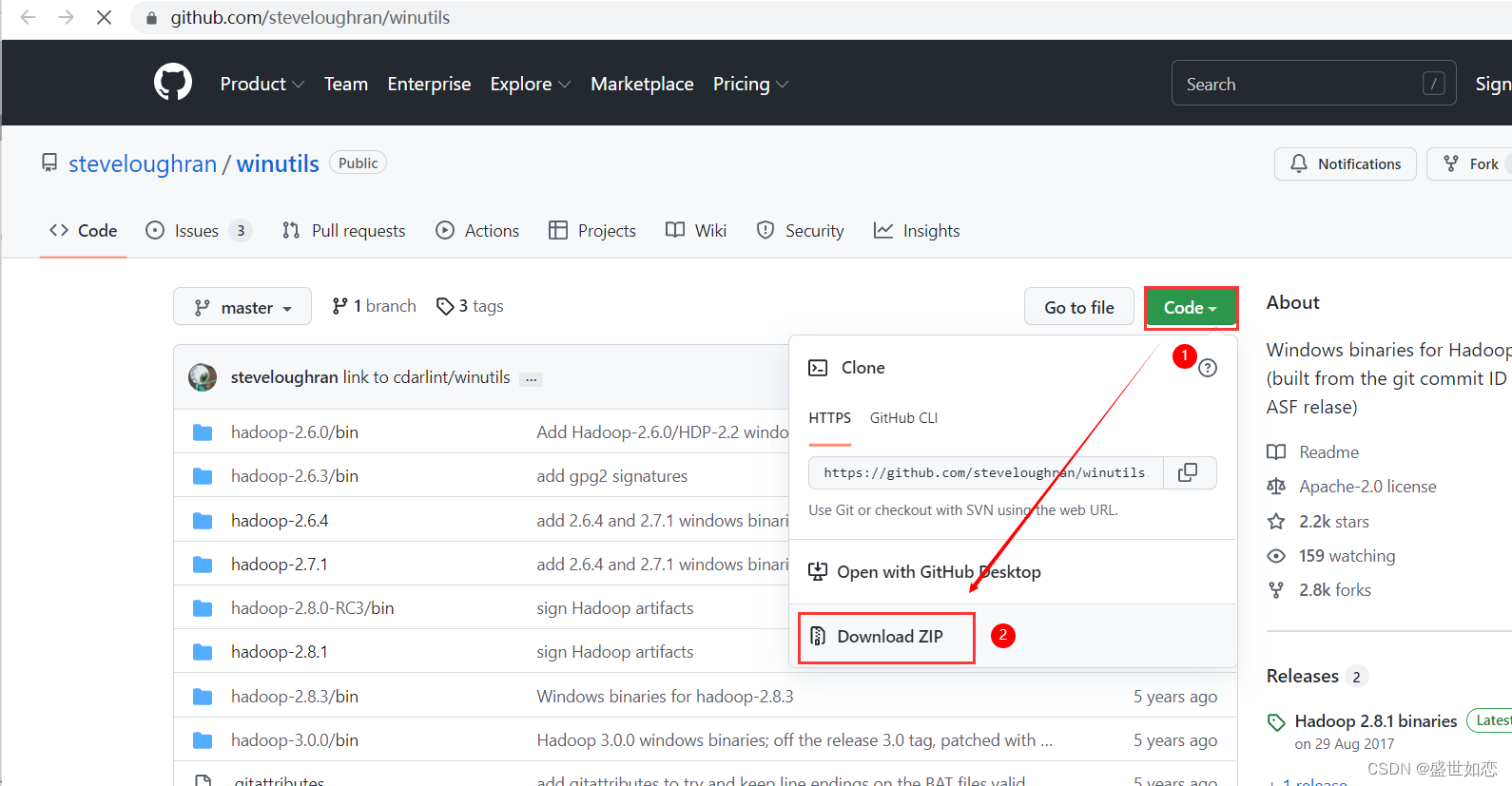
Task: Click the hadoop-2.6.0/bin folder icon
Action: click(203, 432)
